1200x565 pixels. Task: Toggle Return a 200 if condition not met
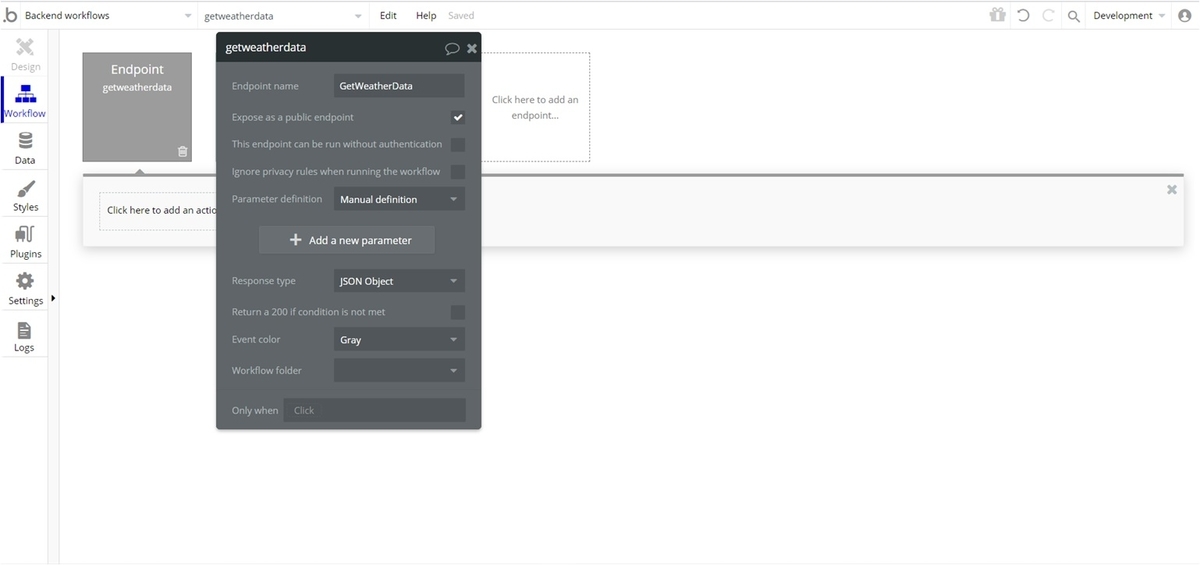(x=458, y=312)
